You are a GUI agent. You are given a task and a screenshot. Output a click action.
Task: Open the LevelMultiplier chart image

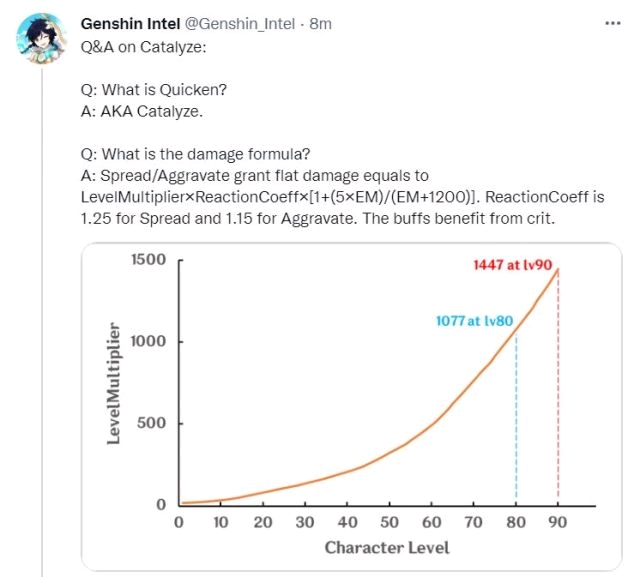(352, 406)
